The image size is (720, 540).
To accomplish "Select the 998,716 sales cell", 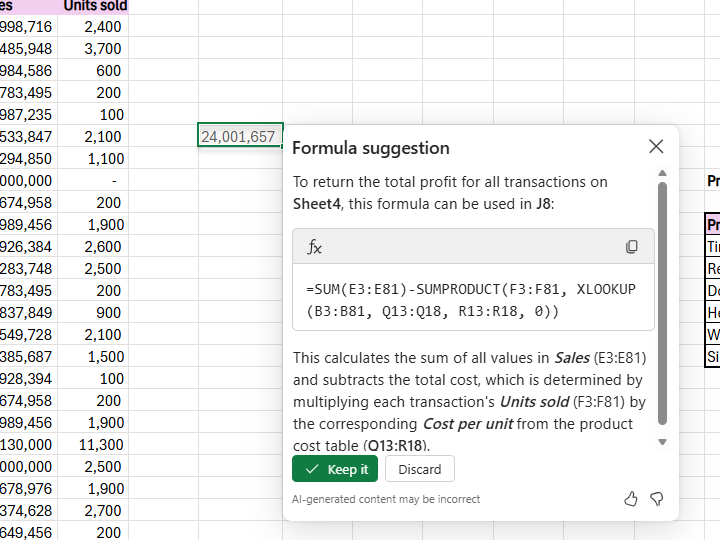I will click(28, 26).
